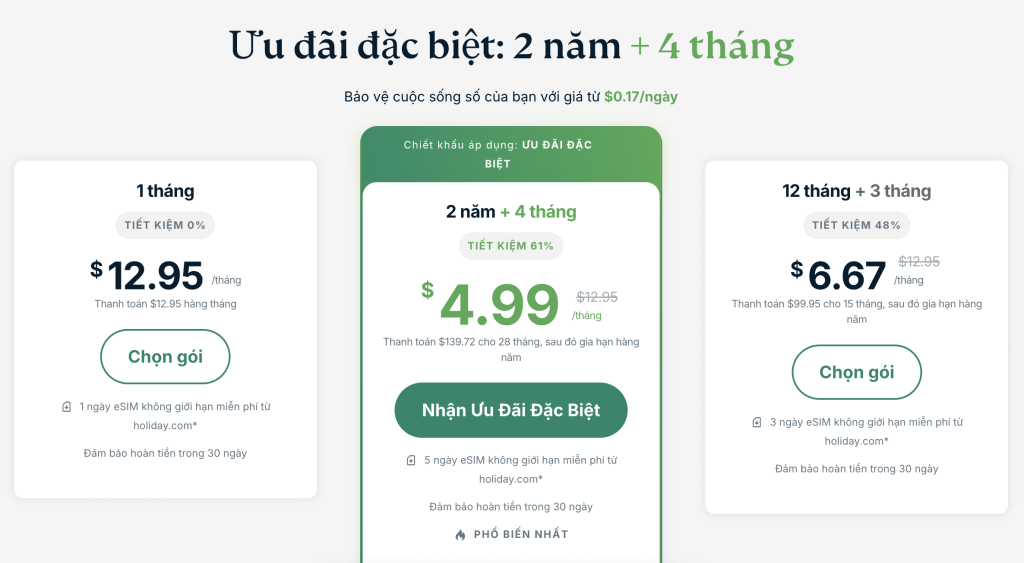Viewport: 1024px width, 563px height.
Task: Click the crossed-out $12.95 beside $4.99
Action: 597,297
